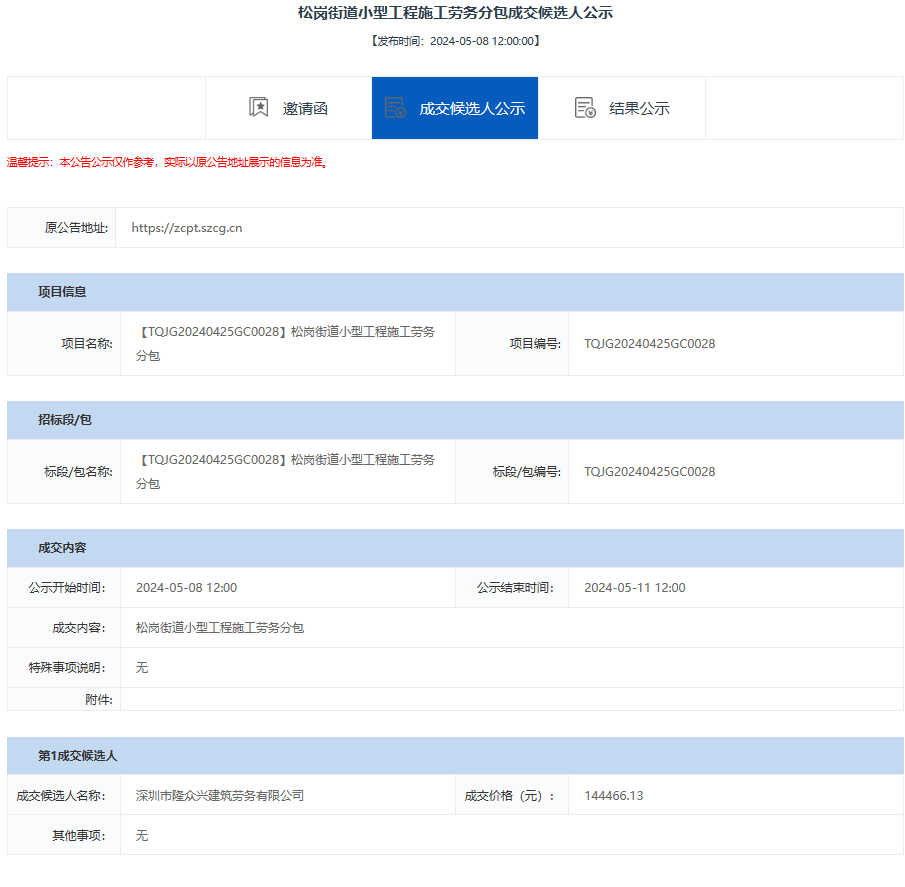The height and width of the screenshot is (887, 905).
Task: Click the 第1成交候选人 section header
Action: click(x=77, y=756)
